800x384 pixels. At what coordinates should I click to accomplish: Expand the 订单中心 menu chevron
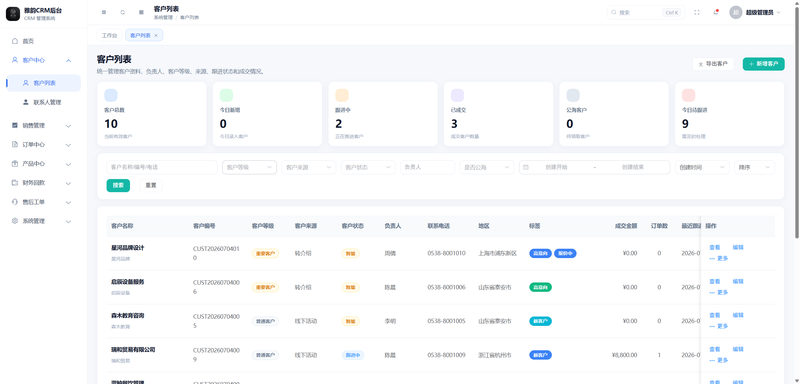point(68,145)
